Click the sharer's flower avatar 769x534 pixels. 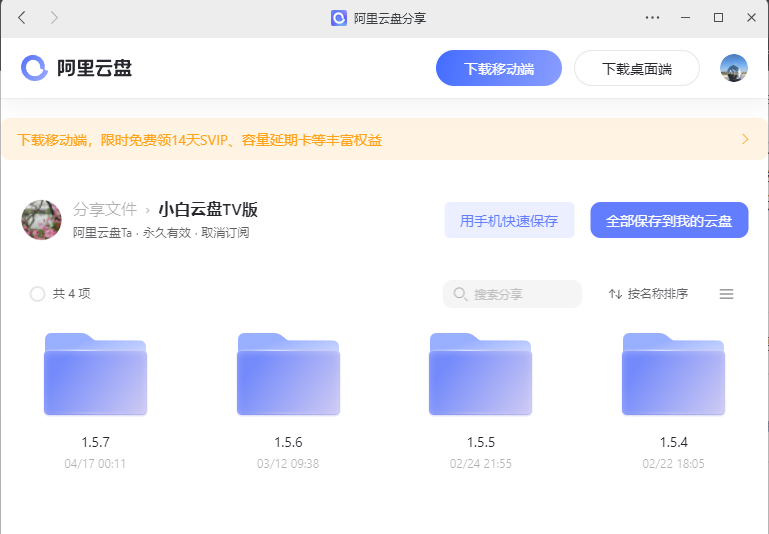click(42, 220)
